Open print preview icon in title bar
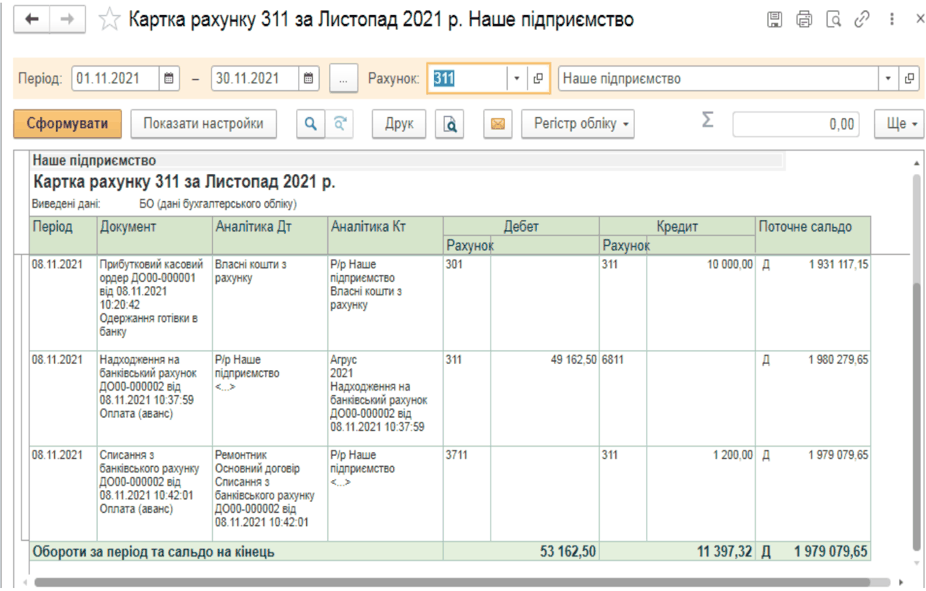 coord(833,19)
